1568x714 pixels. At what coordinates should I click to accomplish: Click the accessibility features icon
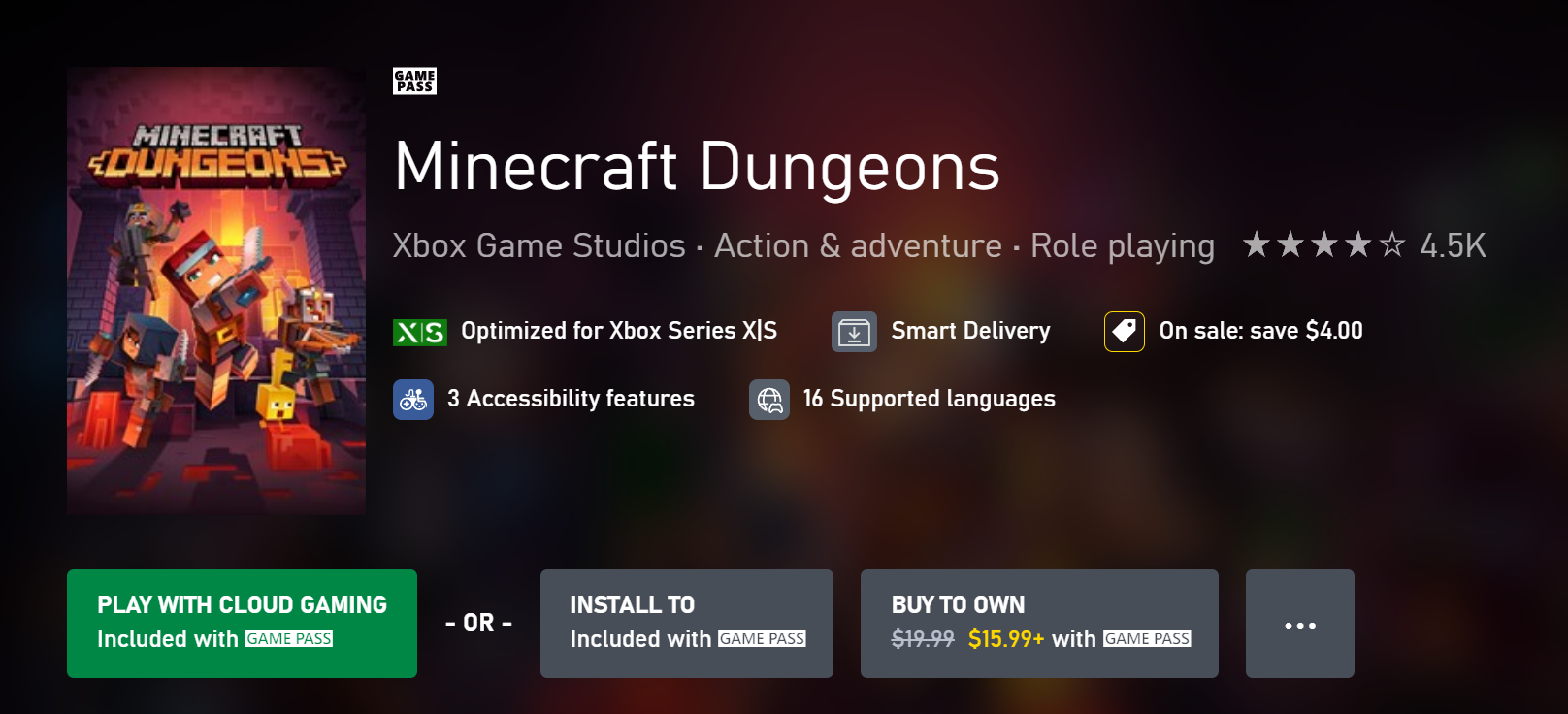[413, 400]
